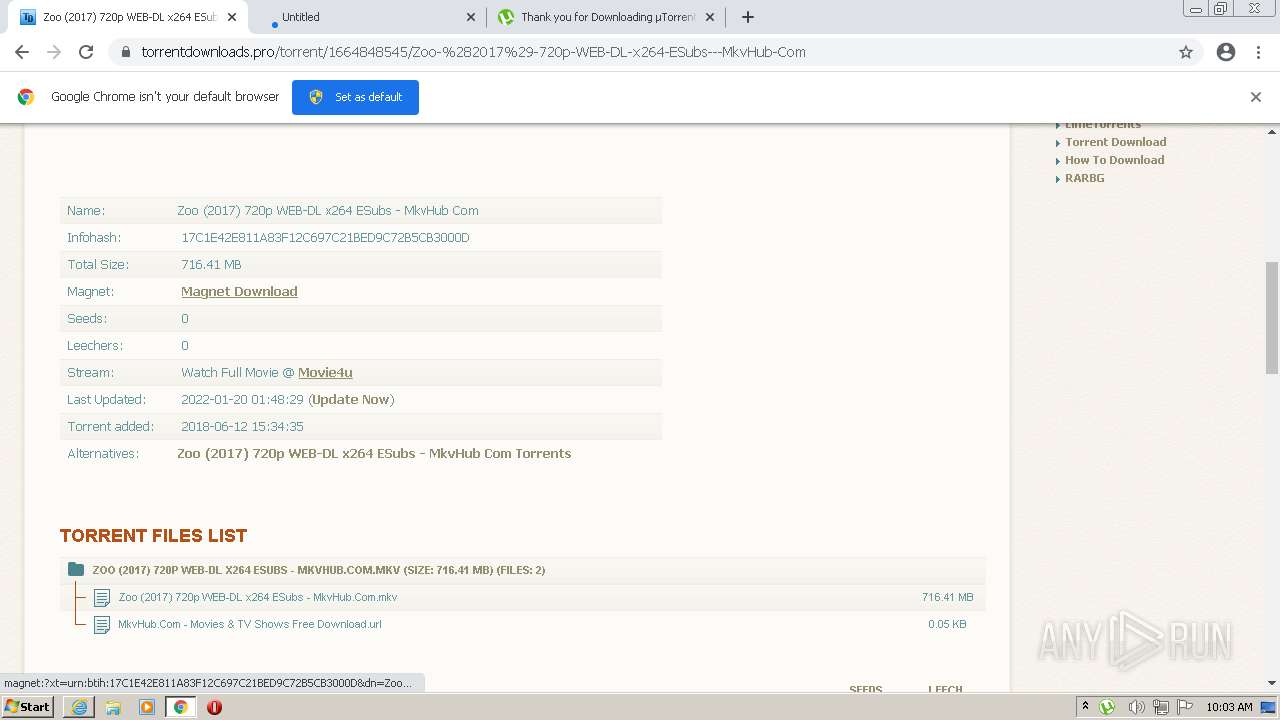This screenshot has width=1280, height=720.
Task: Click the folder icon in the torrent files list
Action: coord(76,570)
